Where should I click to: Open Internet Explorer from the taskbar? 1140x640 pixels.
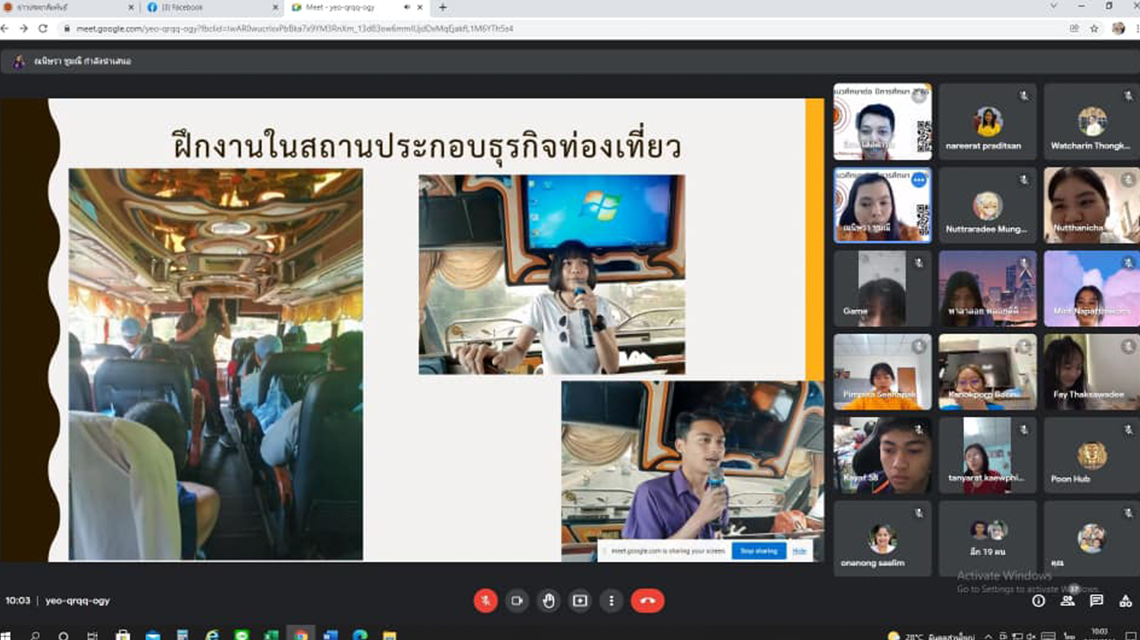coord(212,635)
